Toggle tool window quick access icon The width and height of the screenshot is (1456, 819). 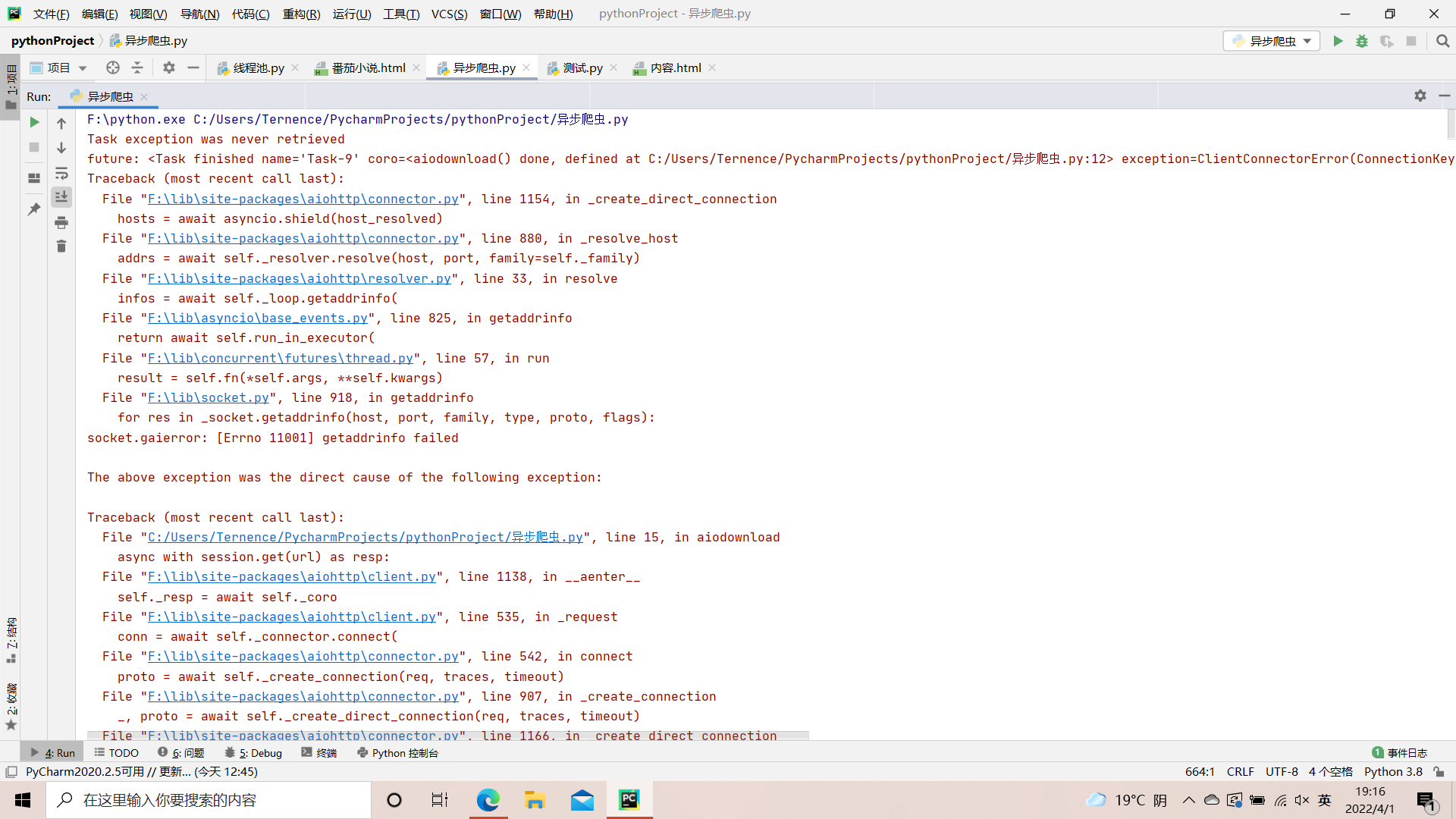(11, 772)
